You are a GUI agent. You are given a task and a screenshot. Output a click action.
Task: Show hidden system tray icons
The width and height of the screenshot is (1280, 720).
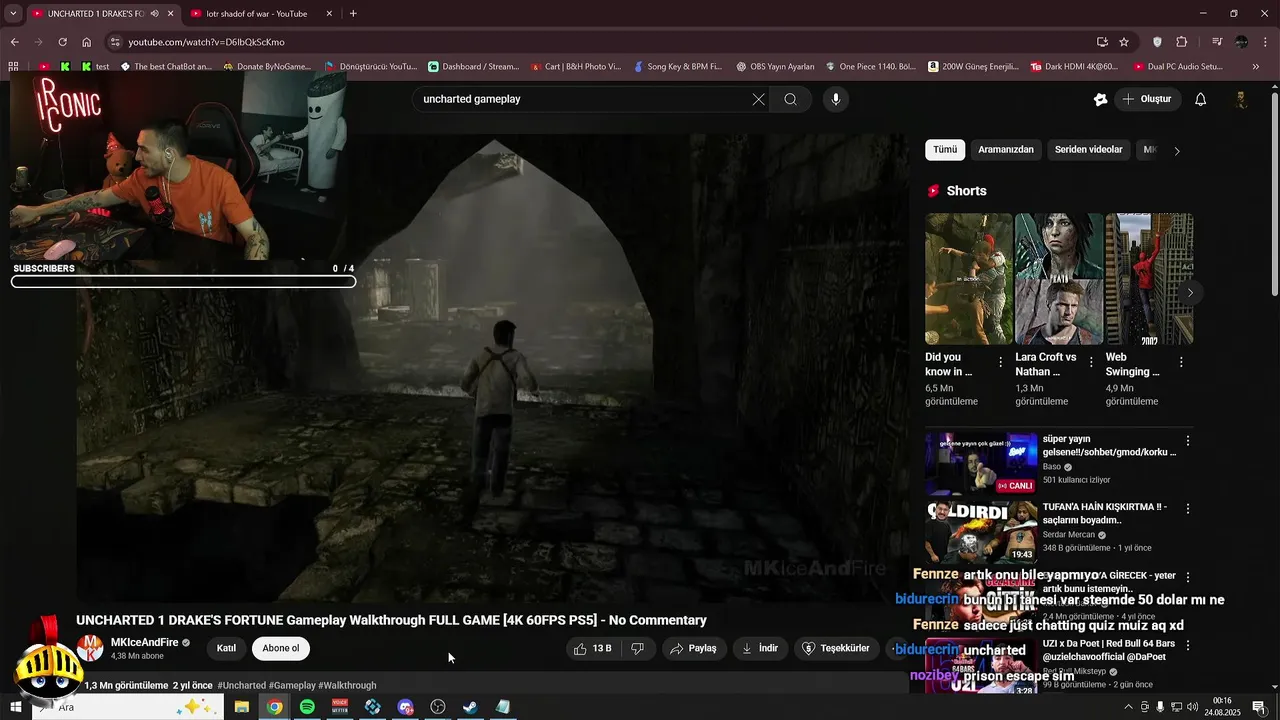click(x=1129, y=707)
